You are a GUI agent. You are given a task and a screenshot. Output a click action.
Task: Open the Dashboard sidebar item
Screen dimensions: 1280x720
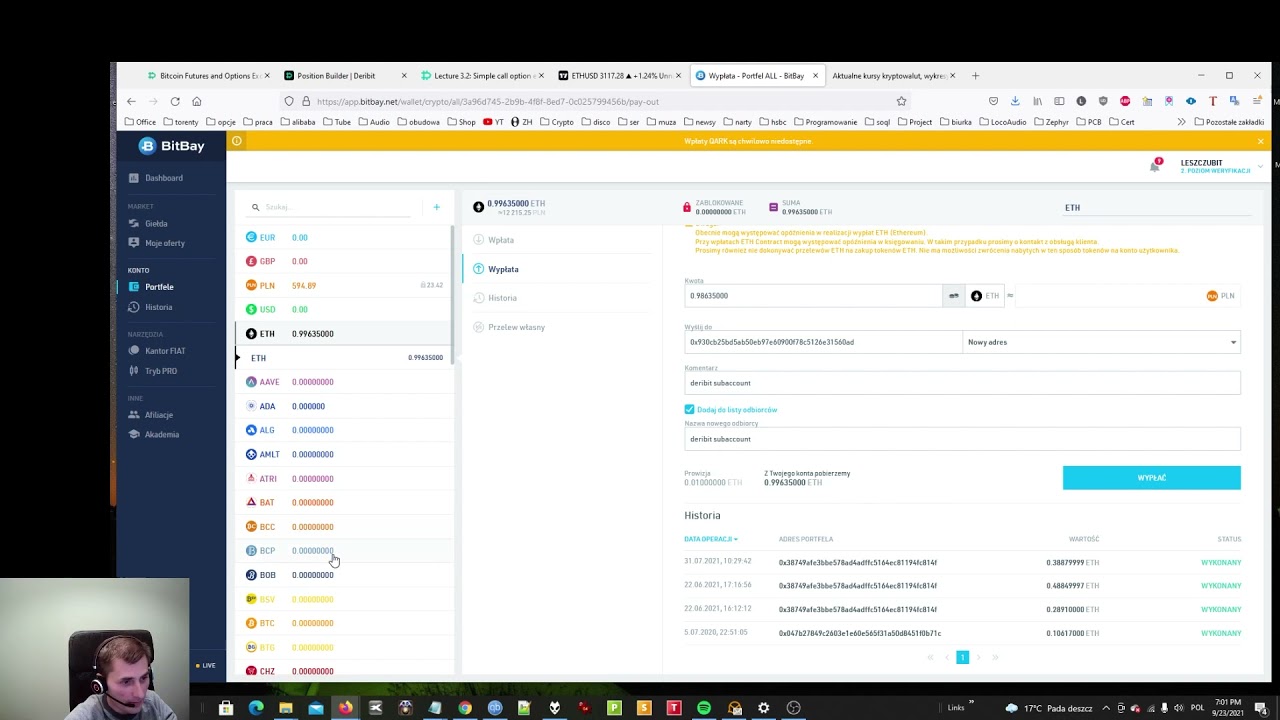pyautogui.click(x=156, y=178)
